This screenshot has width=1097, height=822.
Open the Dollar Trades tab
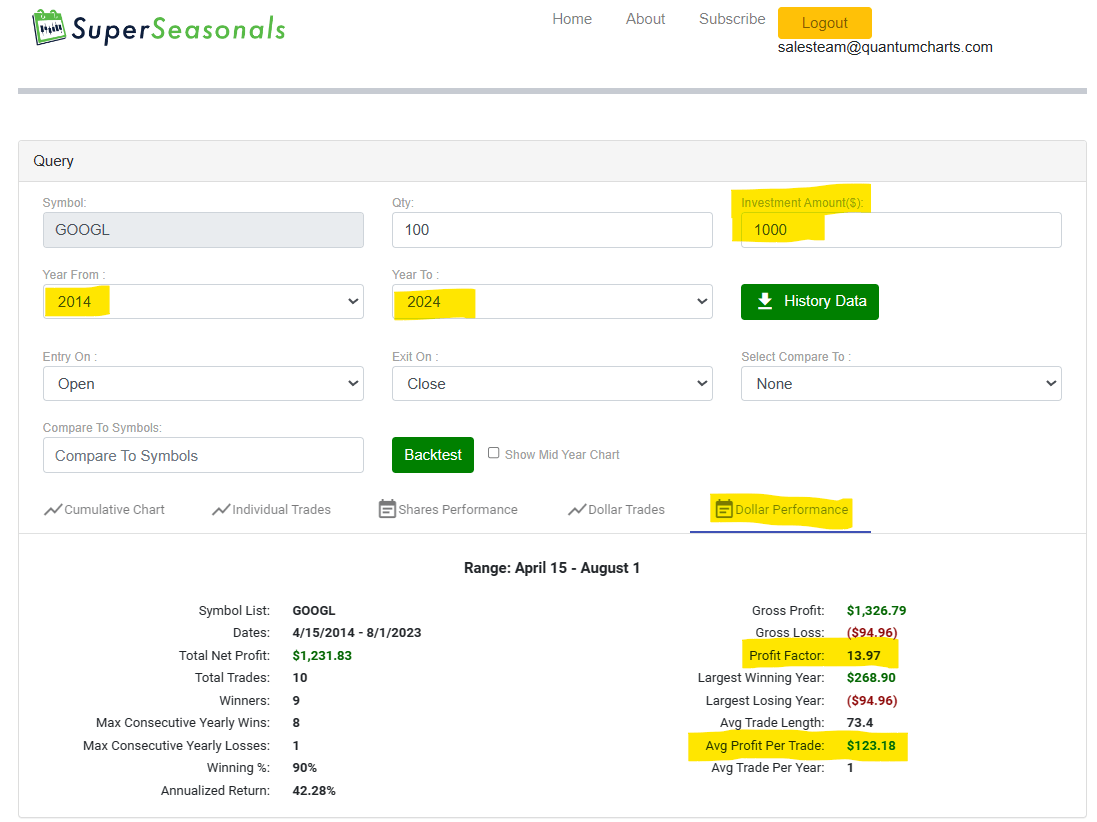[x=616, y=510]
